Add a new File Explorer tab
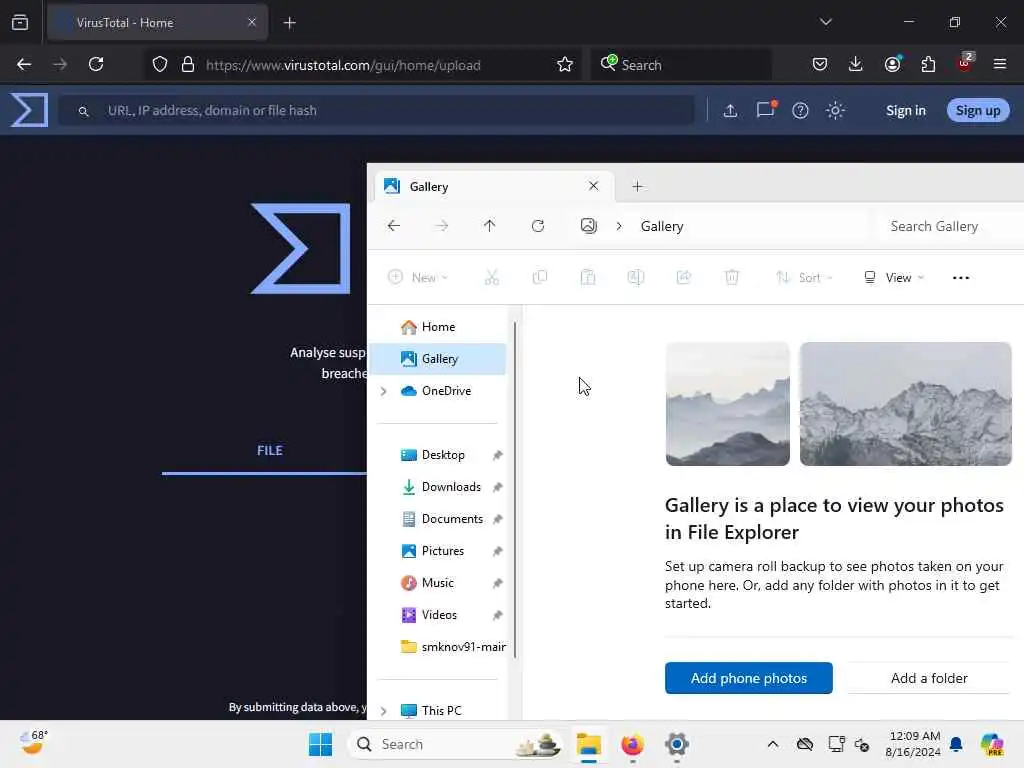This screenshot has width=1024, height=768. (x=637, y=187)
